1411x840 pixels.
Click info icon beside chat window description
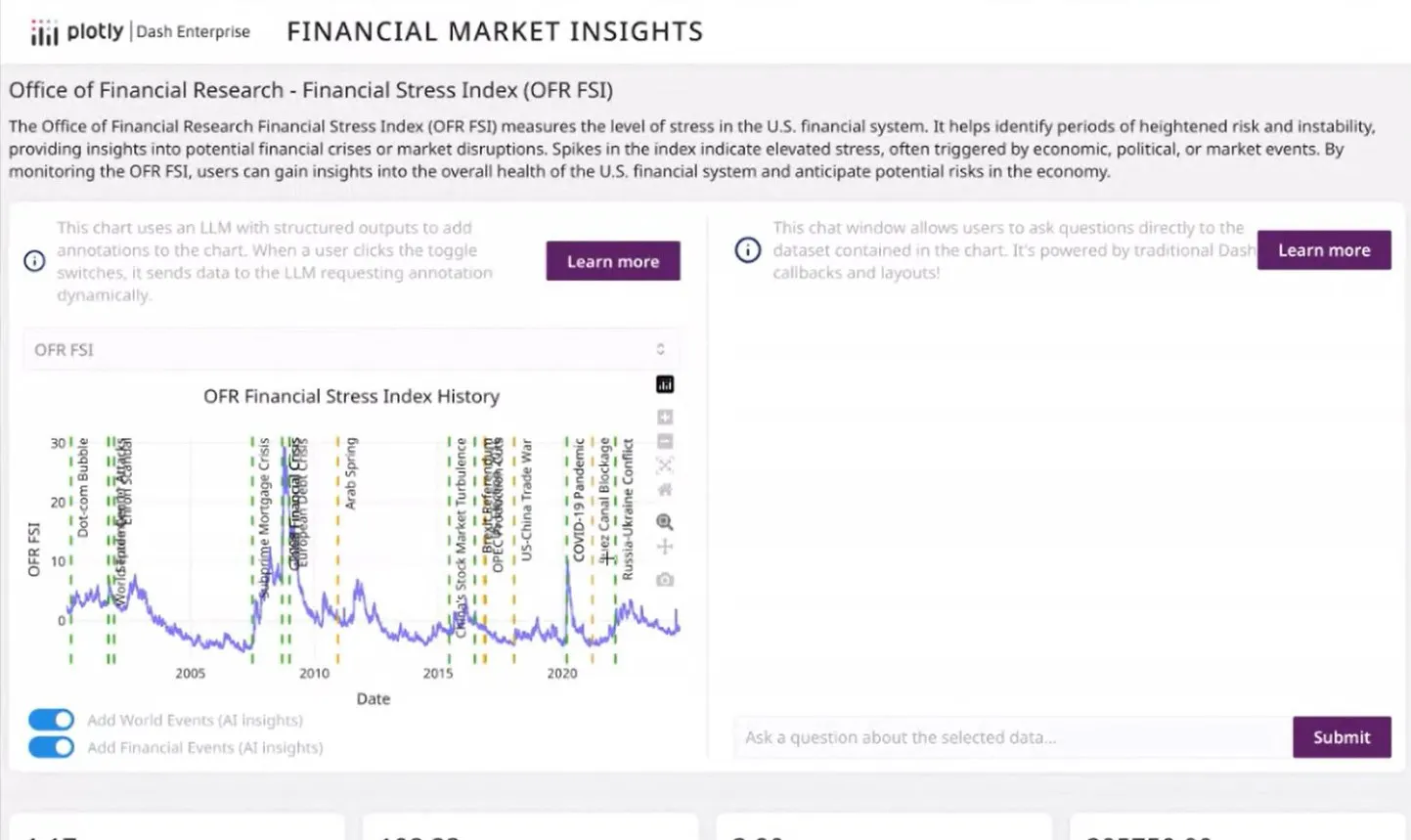[x=748, y=250]
